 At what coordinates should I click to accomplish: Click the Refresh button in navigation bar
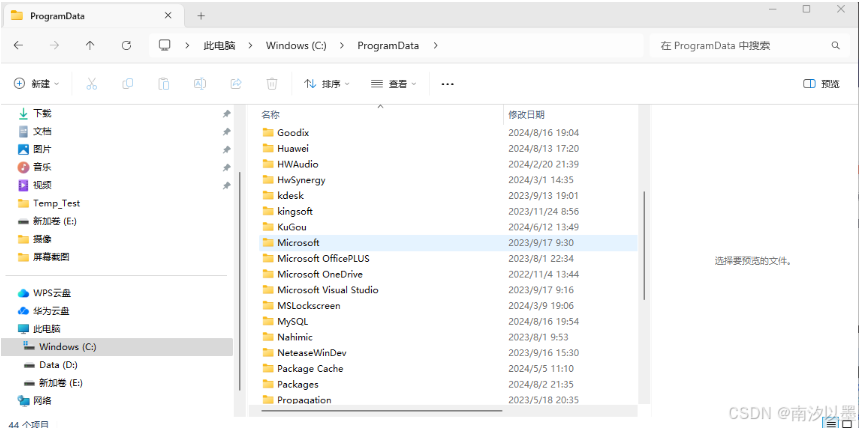point(126,46)
